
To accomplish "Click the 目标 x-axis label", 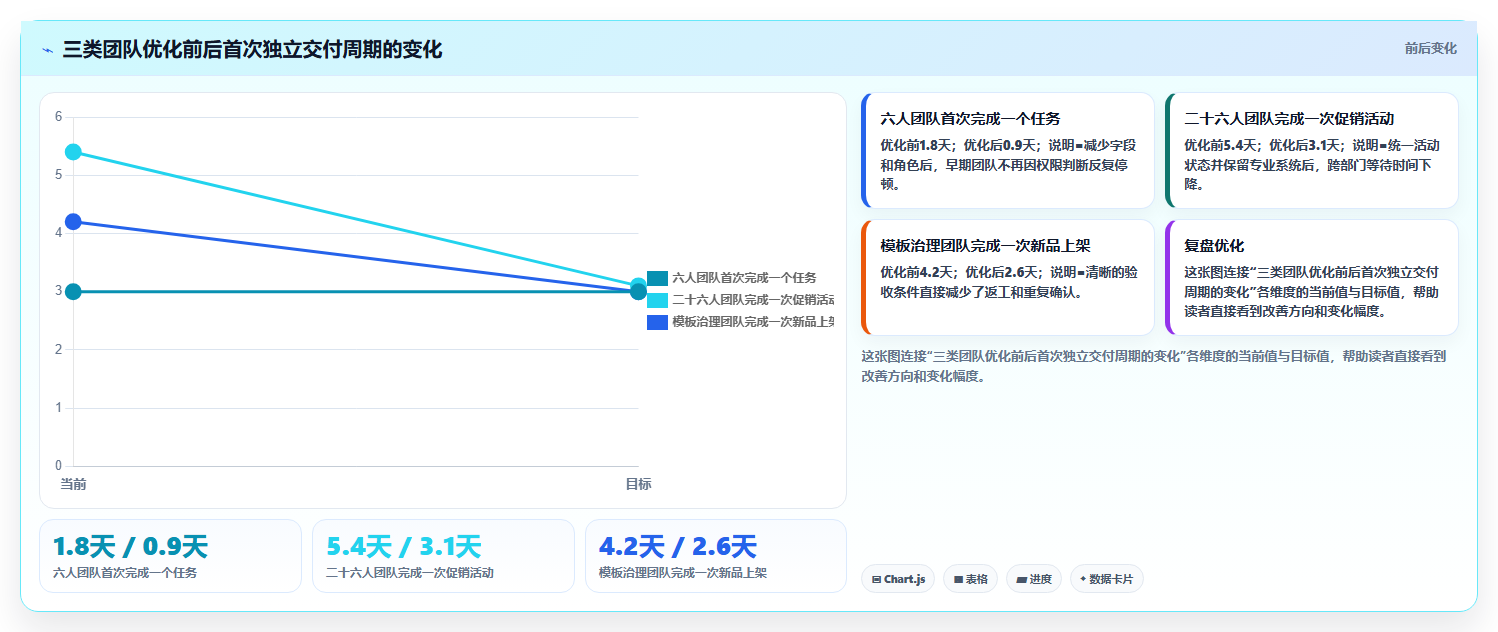I will coord(638,484).
